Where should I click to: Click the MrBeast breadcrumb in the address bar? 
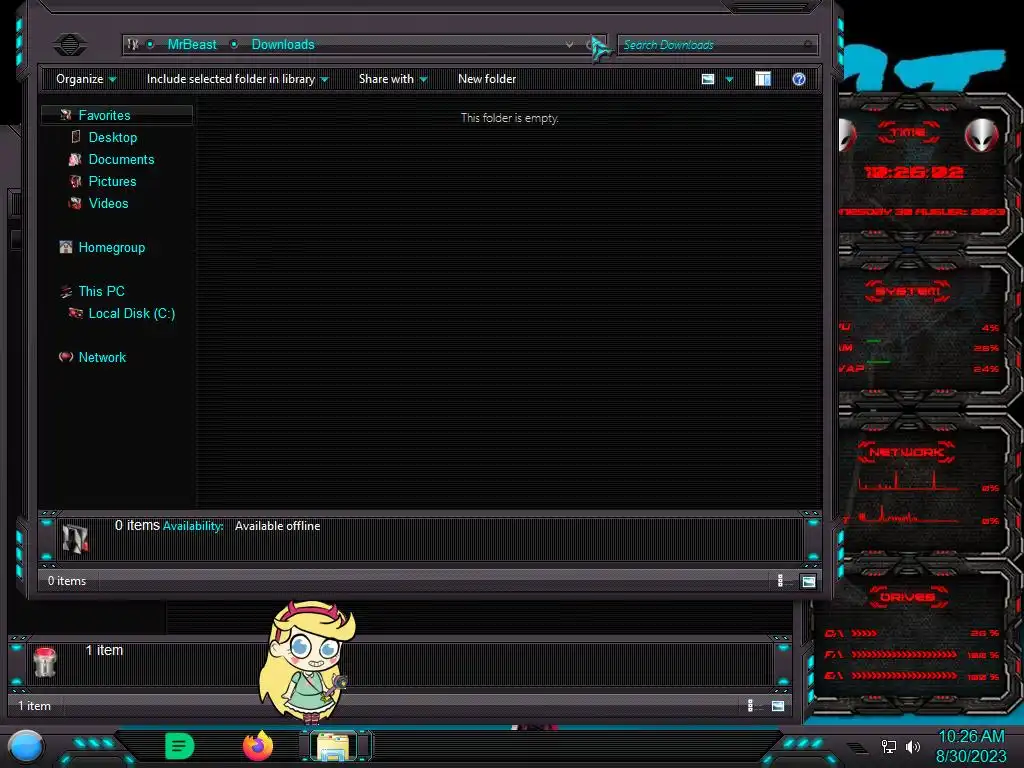coord(191,44)
